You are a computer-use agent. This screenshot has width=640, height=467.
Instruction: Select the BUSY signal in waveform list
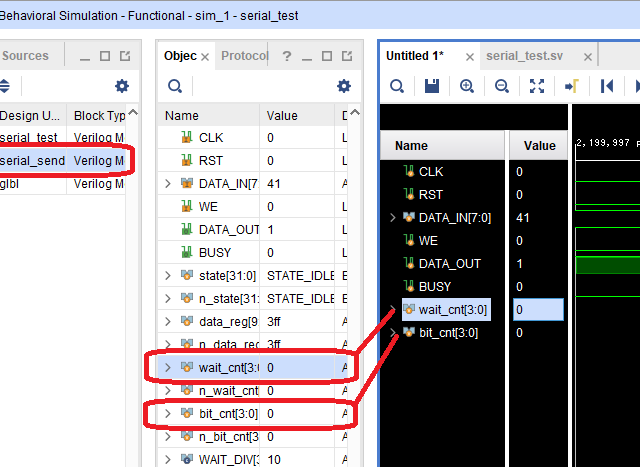[x=436, y=286]
